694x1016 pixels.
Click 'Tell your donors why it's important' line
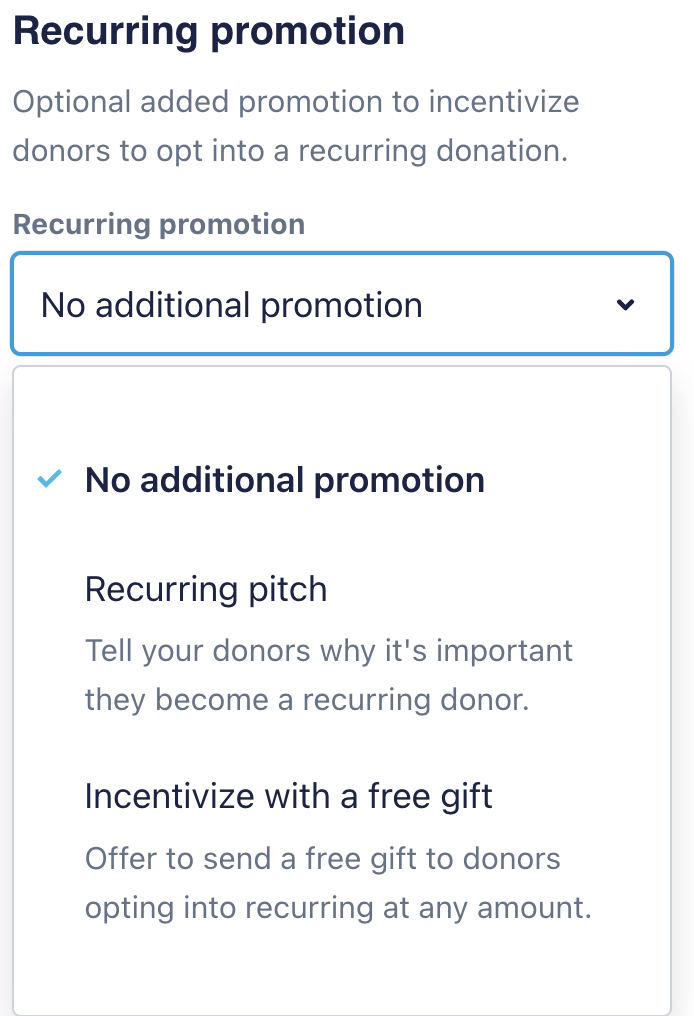328,650
